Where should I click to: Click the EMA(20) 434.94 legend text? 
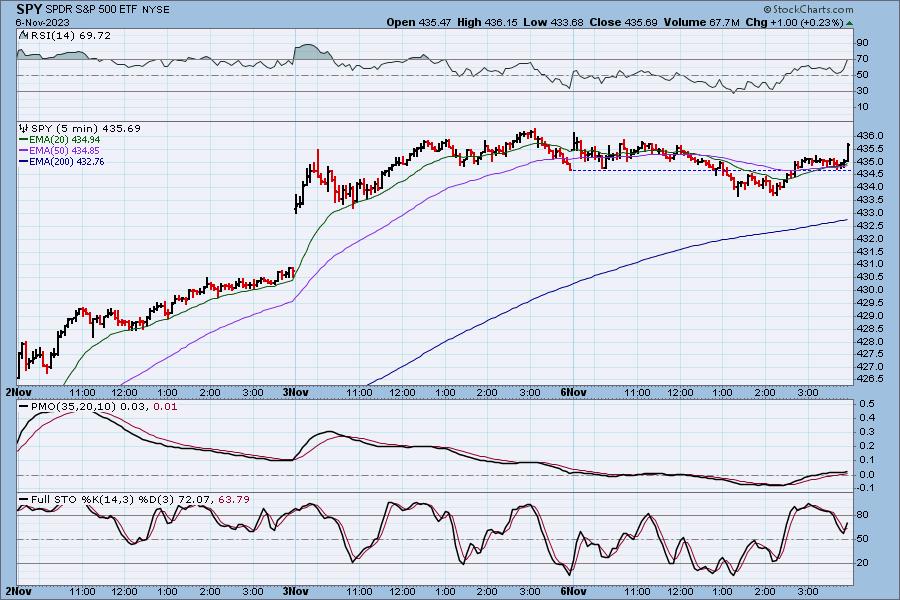tap(64, 140)
